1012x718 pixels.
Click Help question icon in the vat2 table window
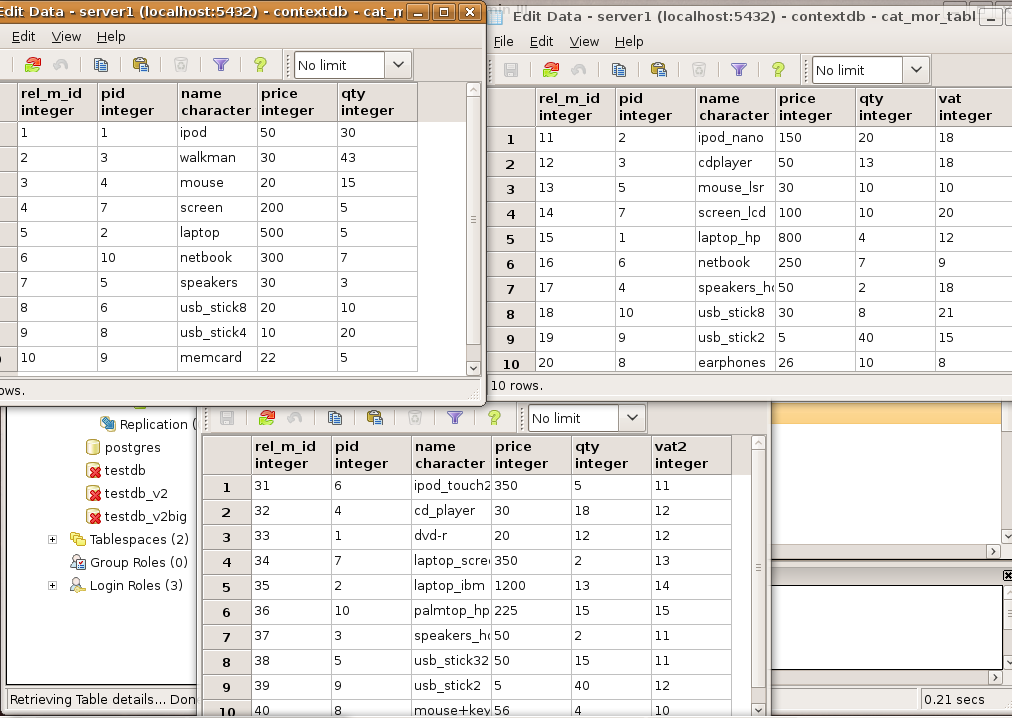[494, 418]
